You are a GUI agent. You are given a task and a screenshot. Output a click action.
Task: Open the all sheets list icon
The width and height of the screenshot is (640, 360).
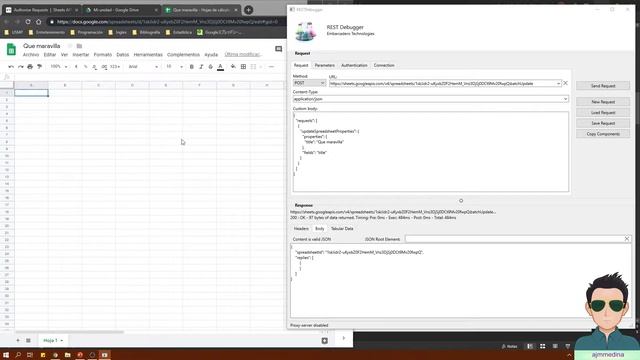click(28, 340)
